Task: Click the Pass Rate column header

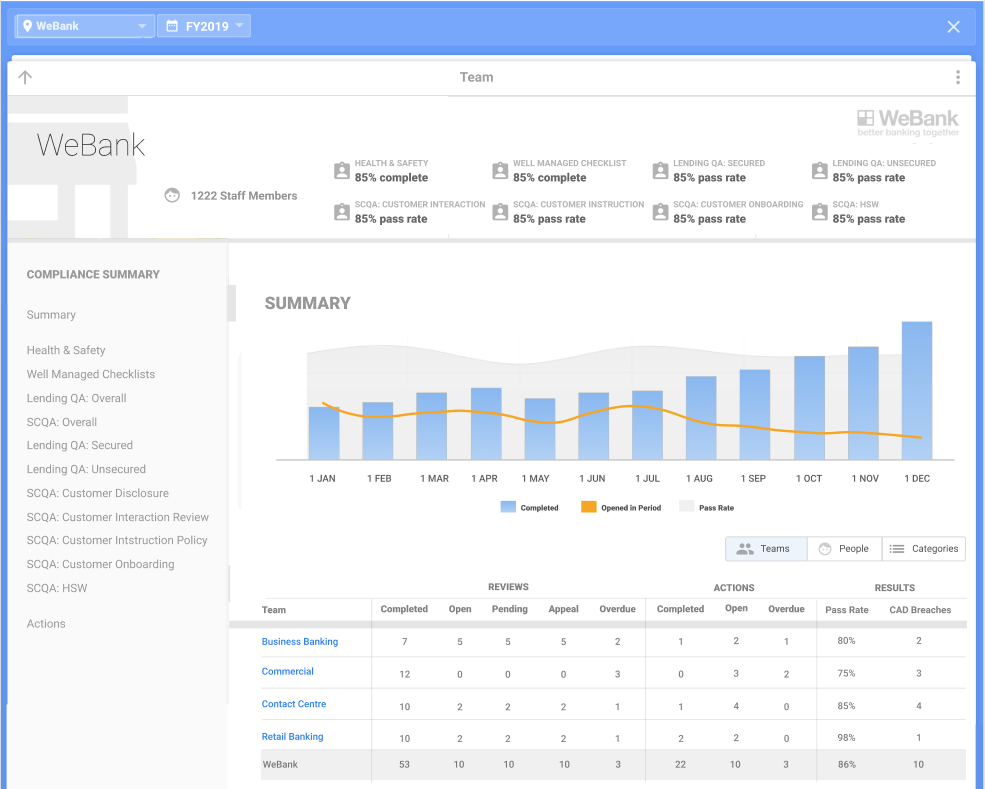Action: (846, 609)
